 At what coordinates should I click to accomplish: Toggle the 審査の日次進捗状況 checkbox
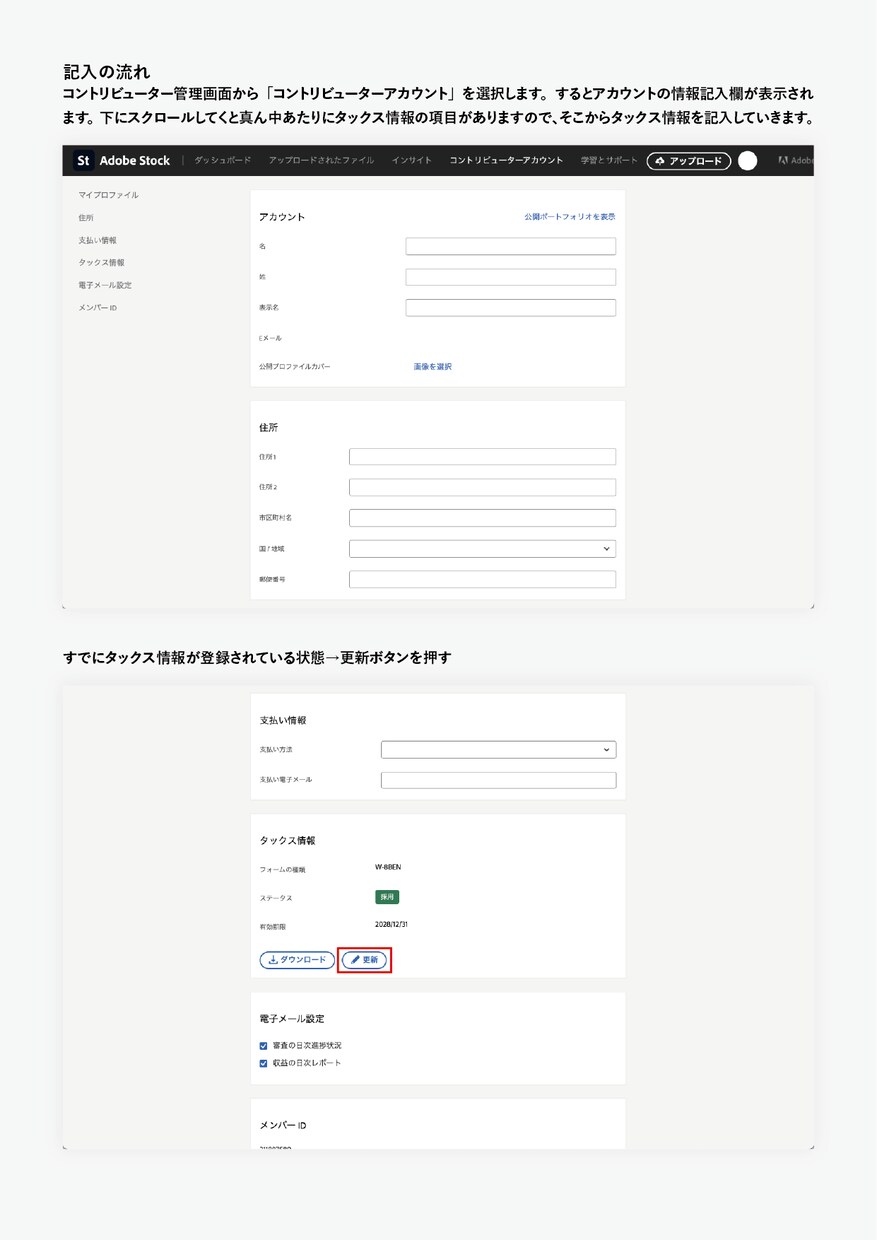click(x=264, y=1045)
